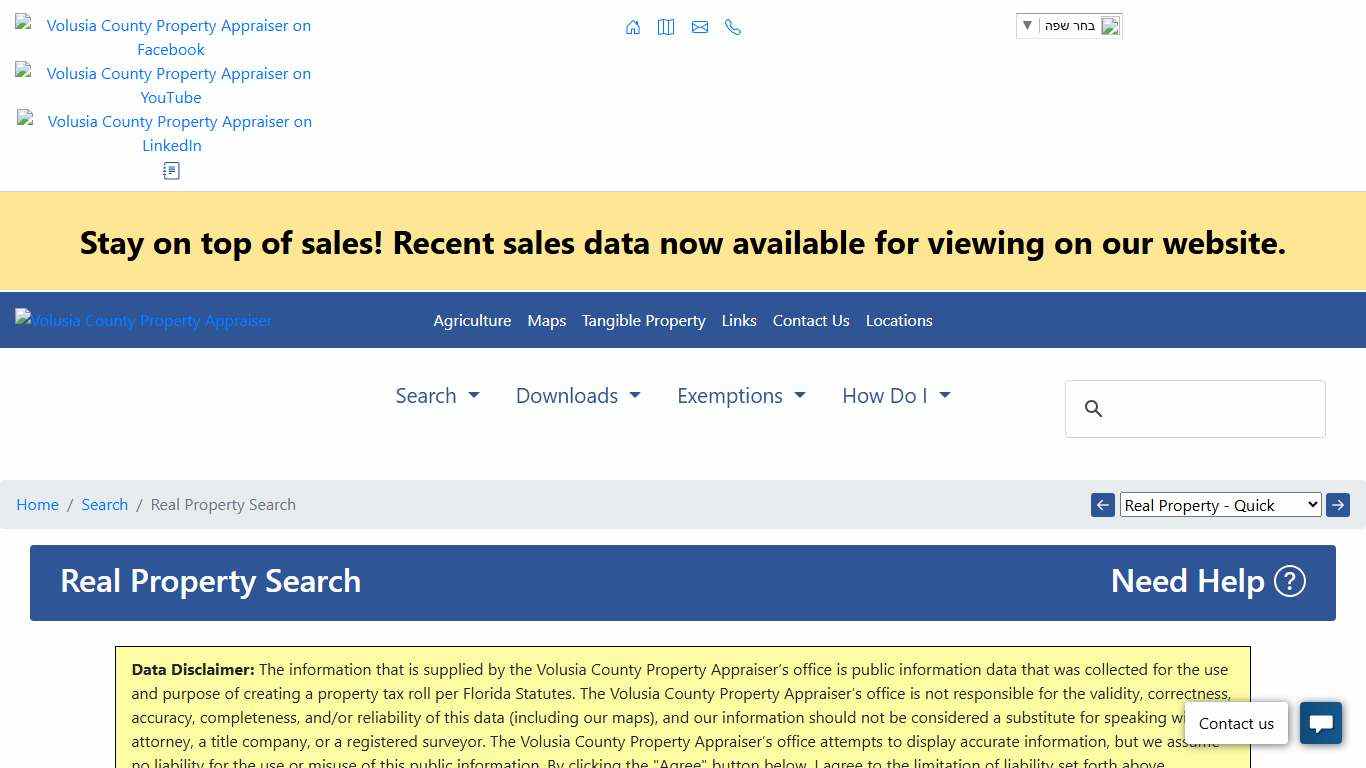Click the search magnifier icon

tap(1093, 408)
